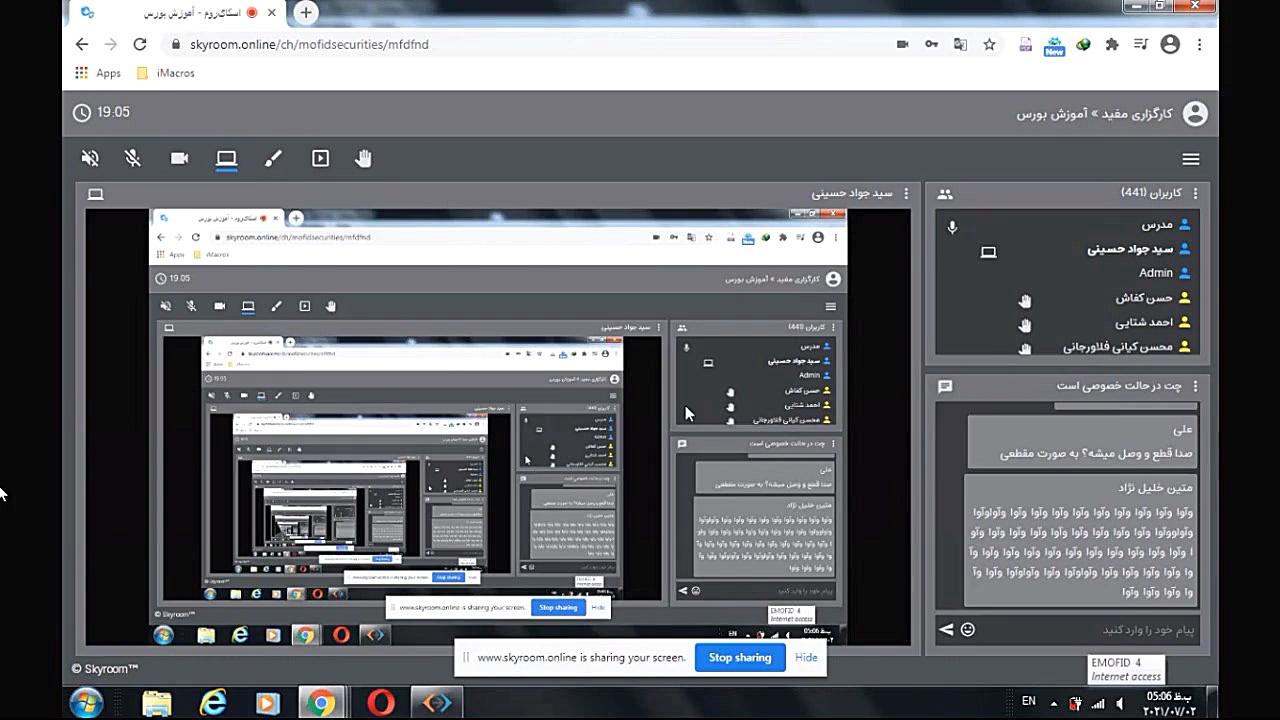
Task: Unmute the microphone in Skyroom toolbar
Action: tap(132, 158)
